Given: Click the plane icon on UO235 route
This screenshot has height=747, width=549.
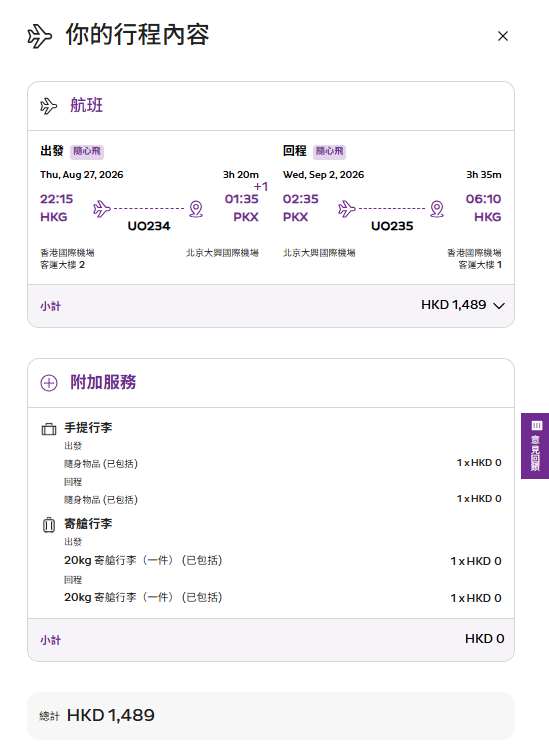Looking at the screenshot, I should 347,209.
